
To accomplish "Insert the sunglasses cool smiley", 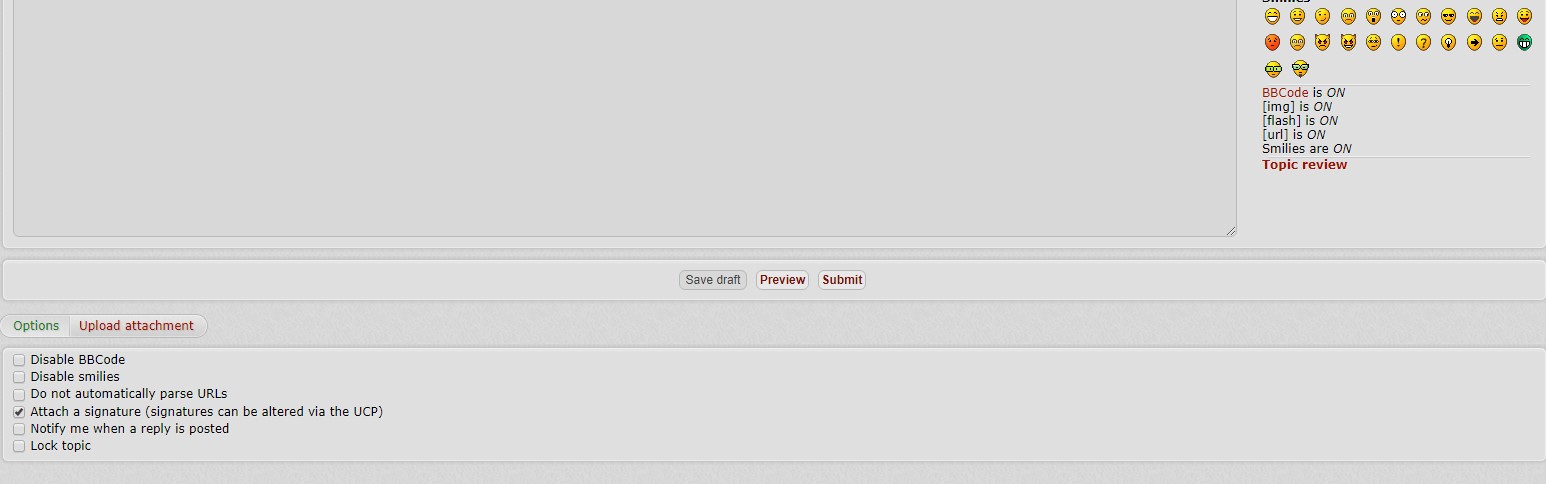I will pos(1448,16).
